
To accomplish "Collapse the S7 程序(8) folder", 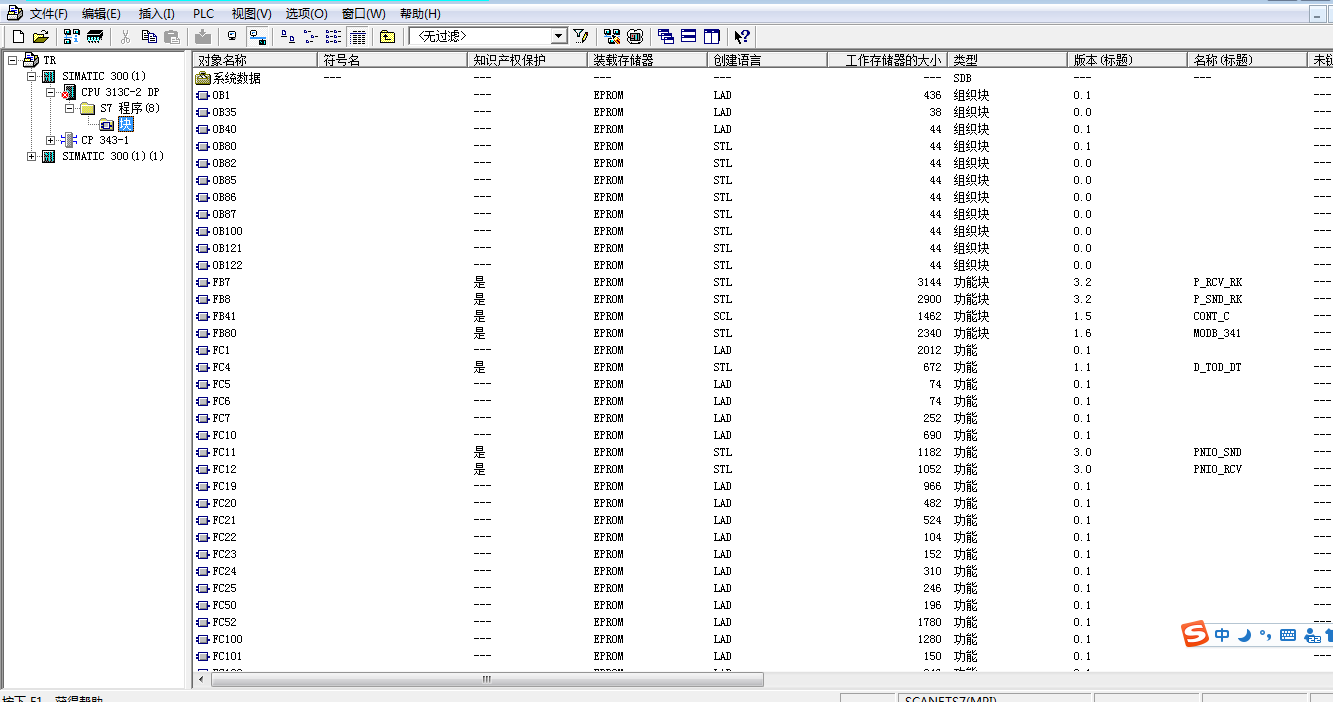I will click(x=70, y=108).
